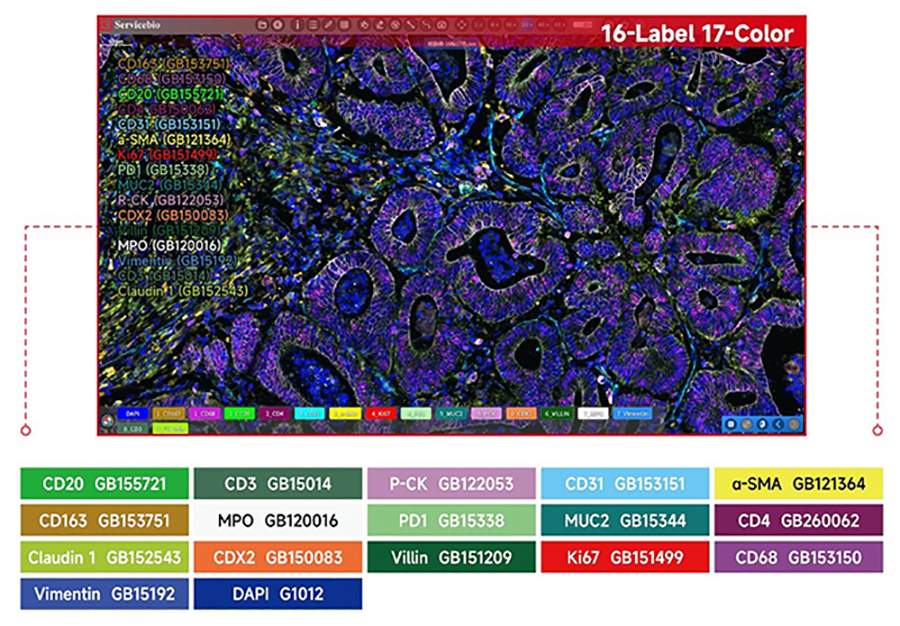Toggle the 4_Ki67 red channel chip
Image resolution: width=900 pixels, height=626 pixels.
[381, 413]
